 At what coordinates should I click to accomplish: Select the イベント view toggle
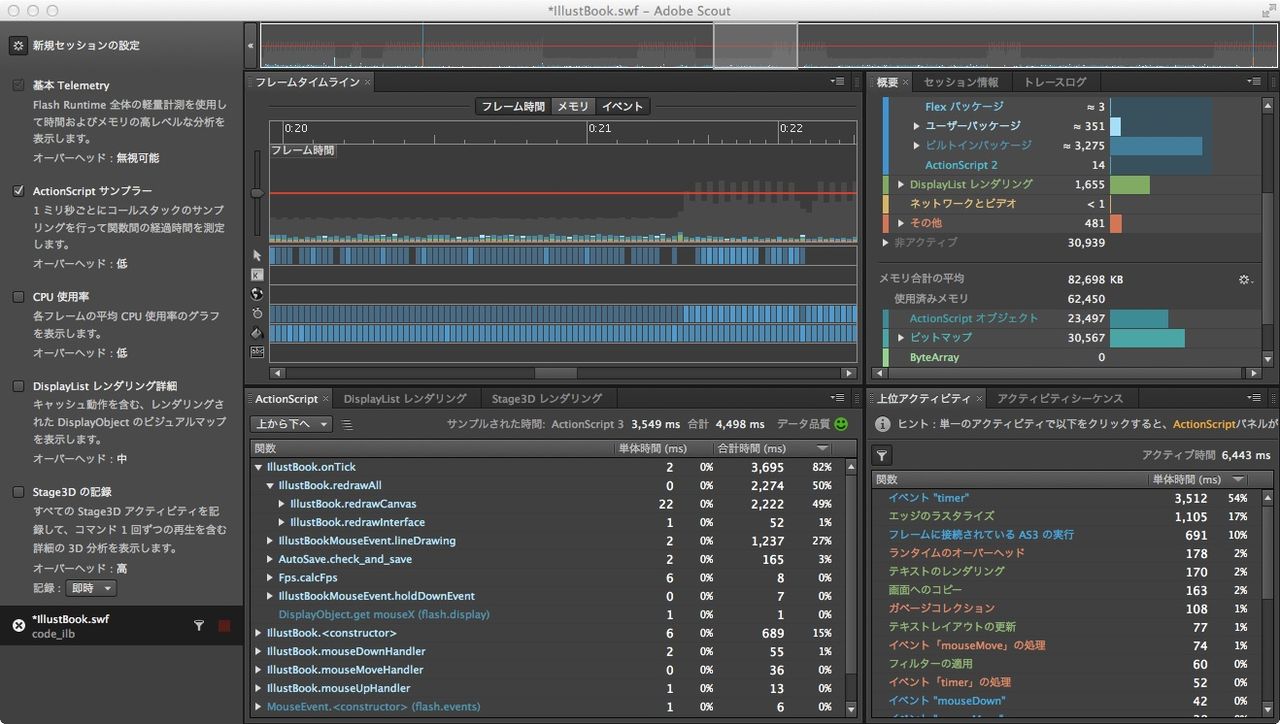[622, 106]
